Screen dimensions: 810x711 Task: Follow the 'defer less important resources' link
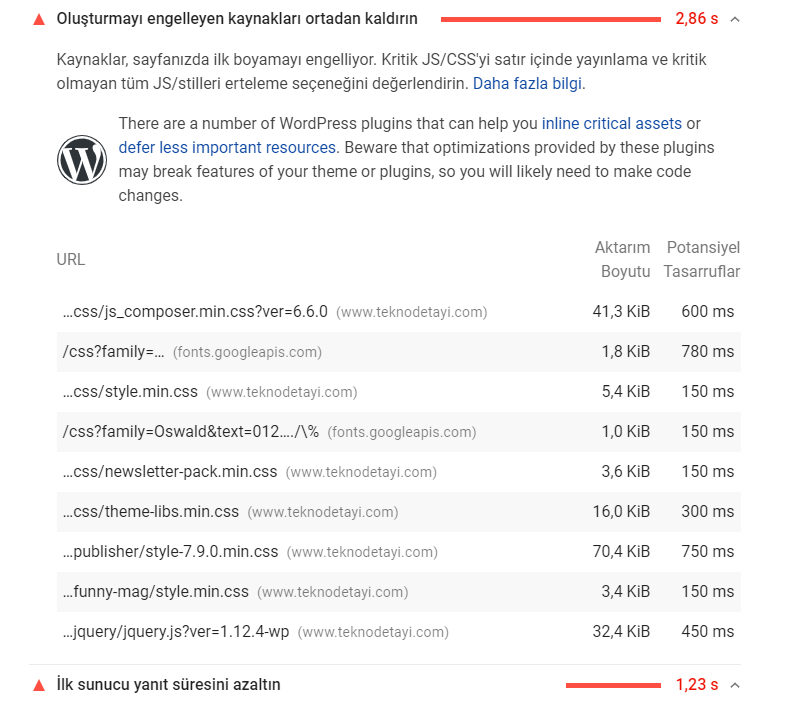[x=227, y=147]
